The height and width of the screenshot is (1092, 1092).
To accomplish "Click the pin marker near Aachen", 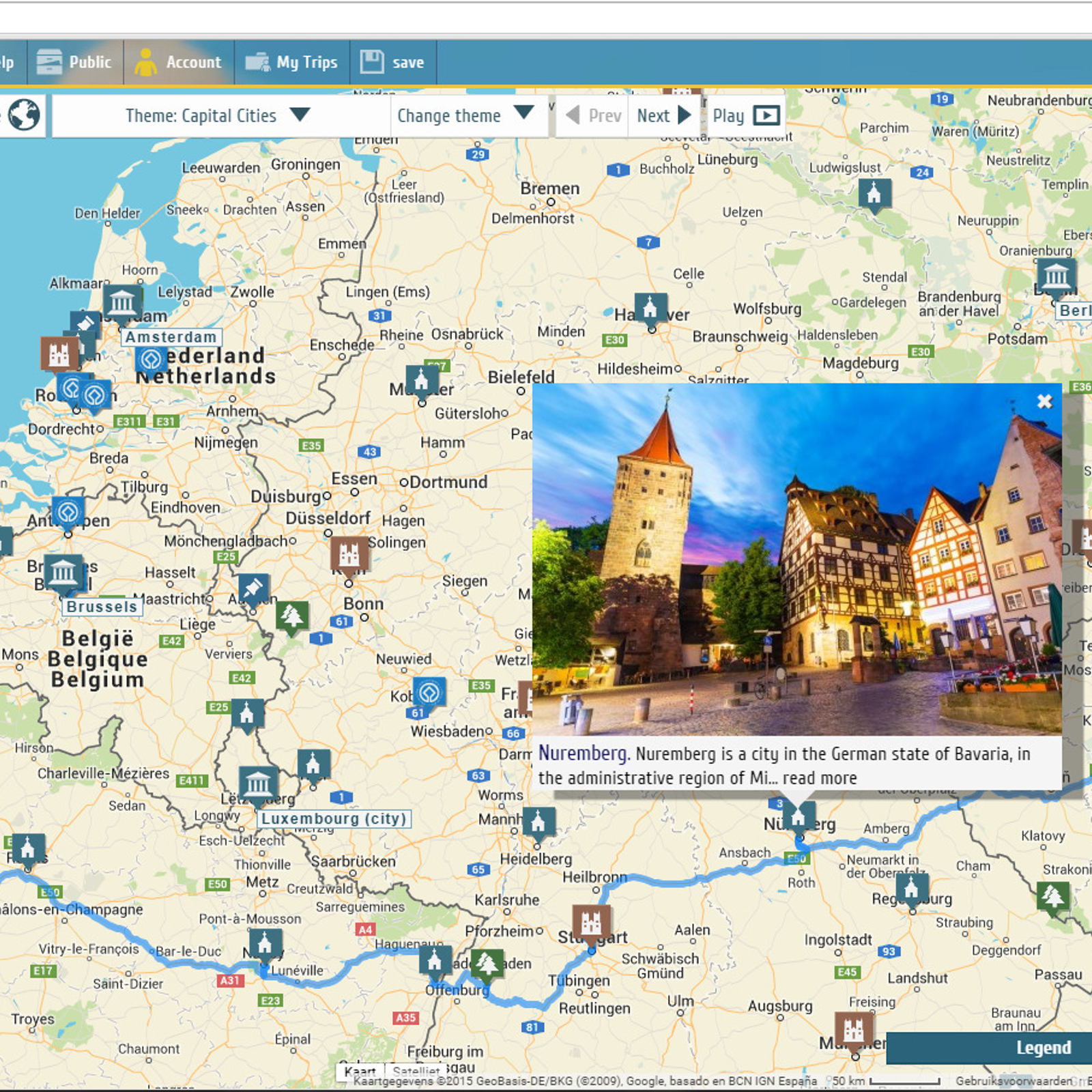I will (254, 588).
